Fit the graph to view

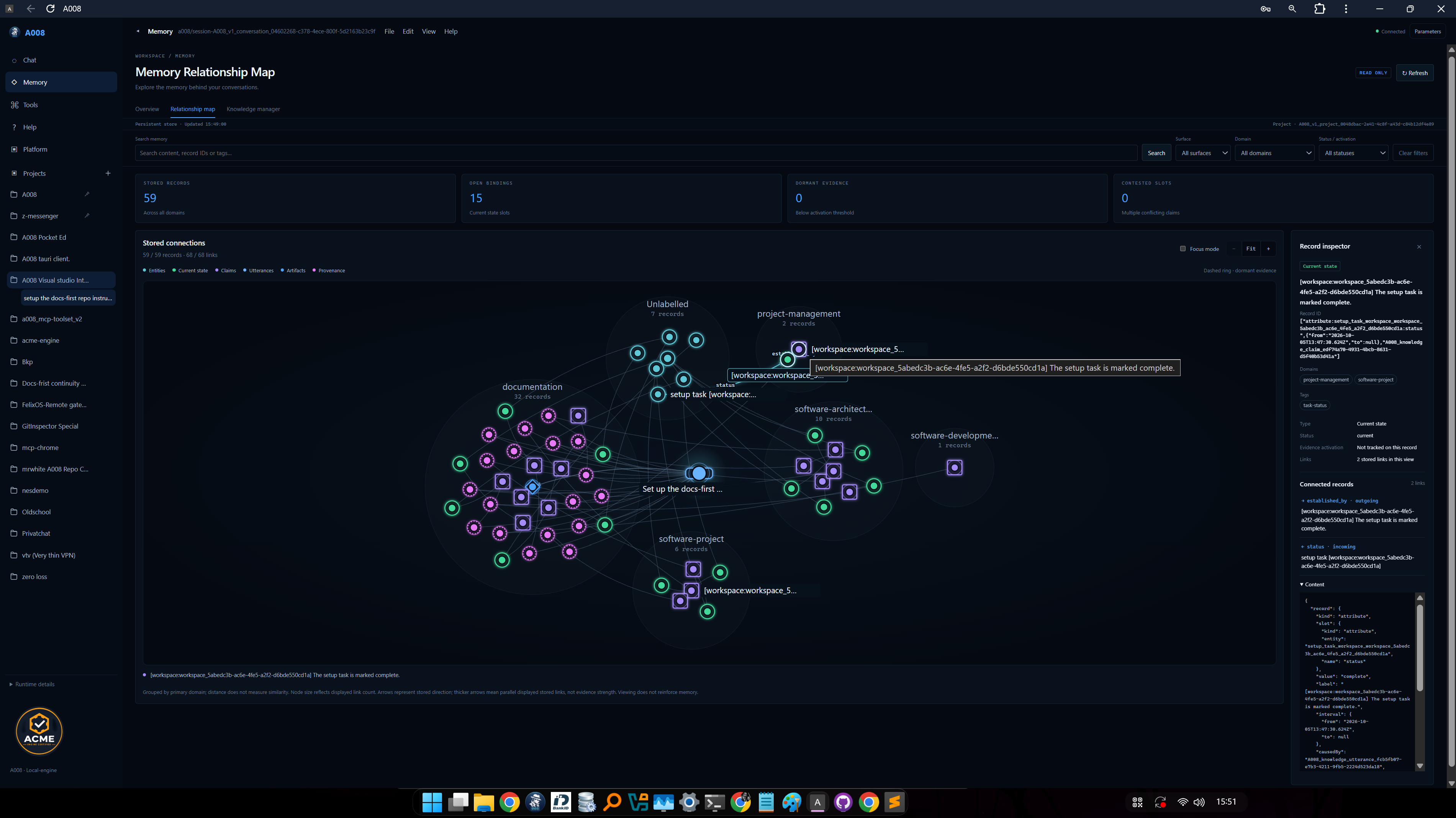pyautogui.click(x=1251, y=249)
